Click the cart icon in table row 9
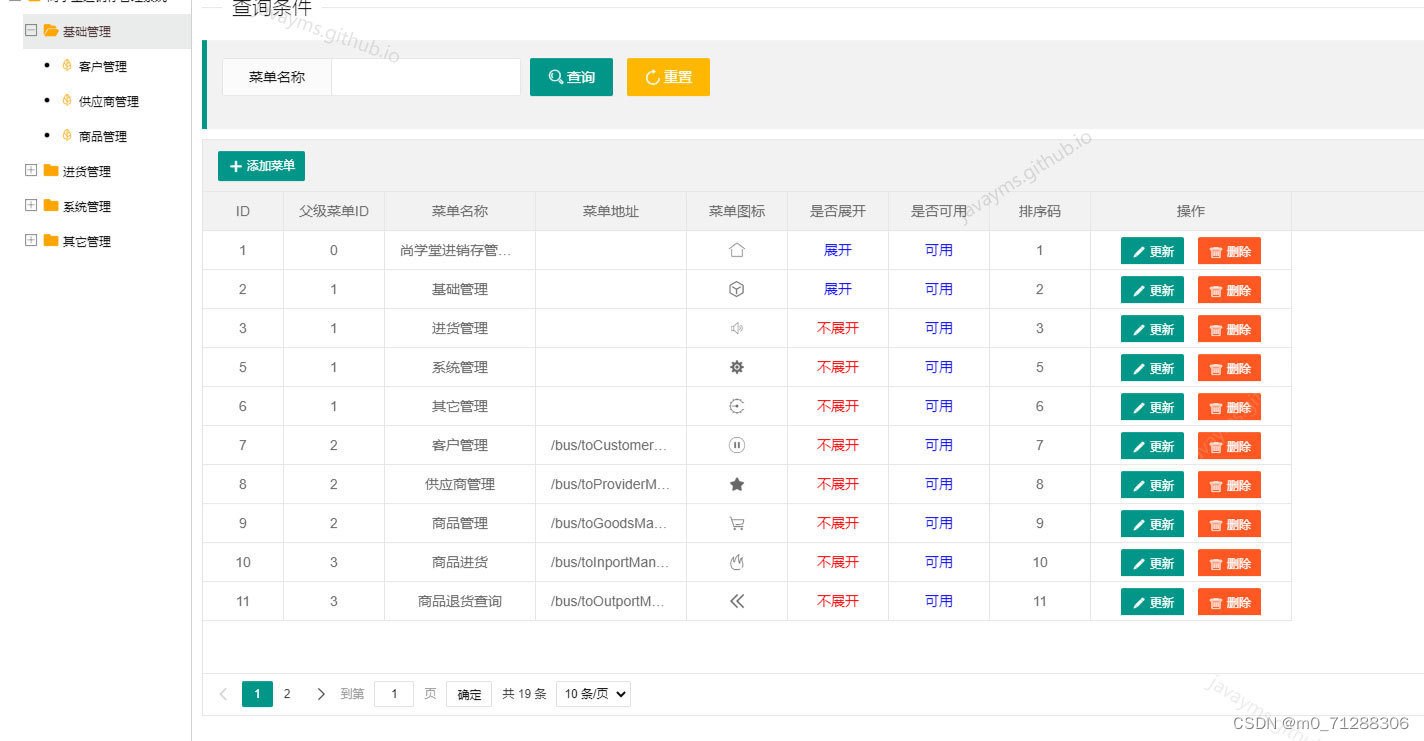 coord(737,523)
